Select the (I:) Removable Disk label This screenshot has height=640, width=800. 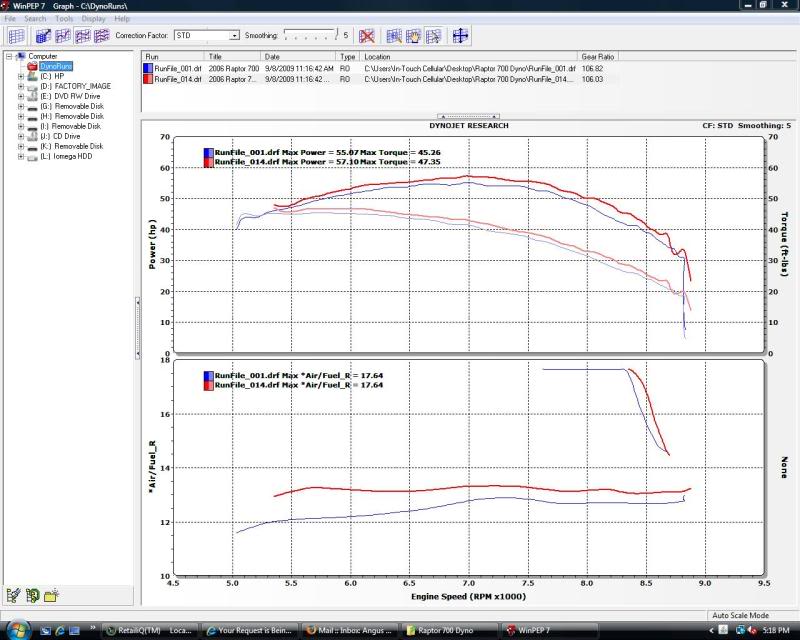point(70,126)
